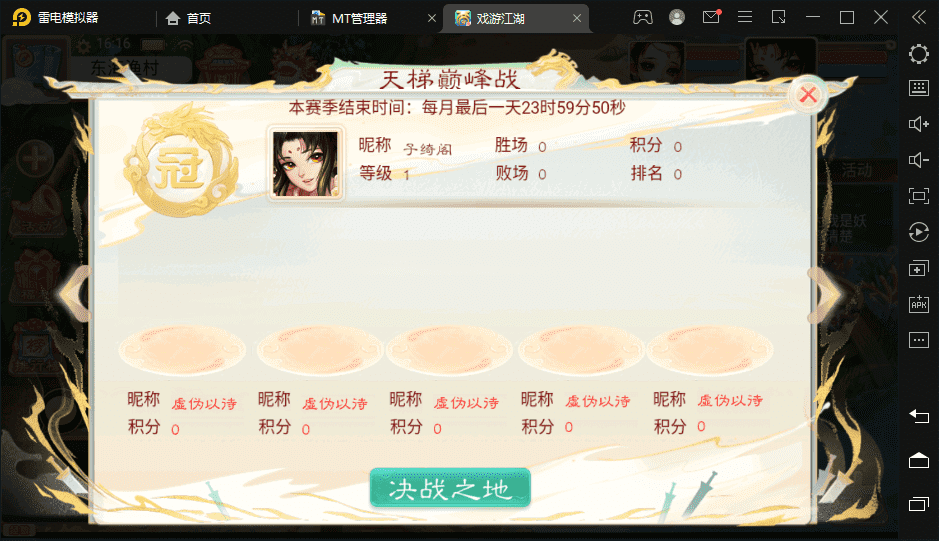Switch to the MT管理器 tab
The height and width of the screenshot is (541, 939).
pyautogui.click(x=359, y=19)
